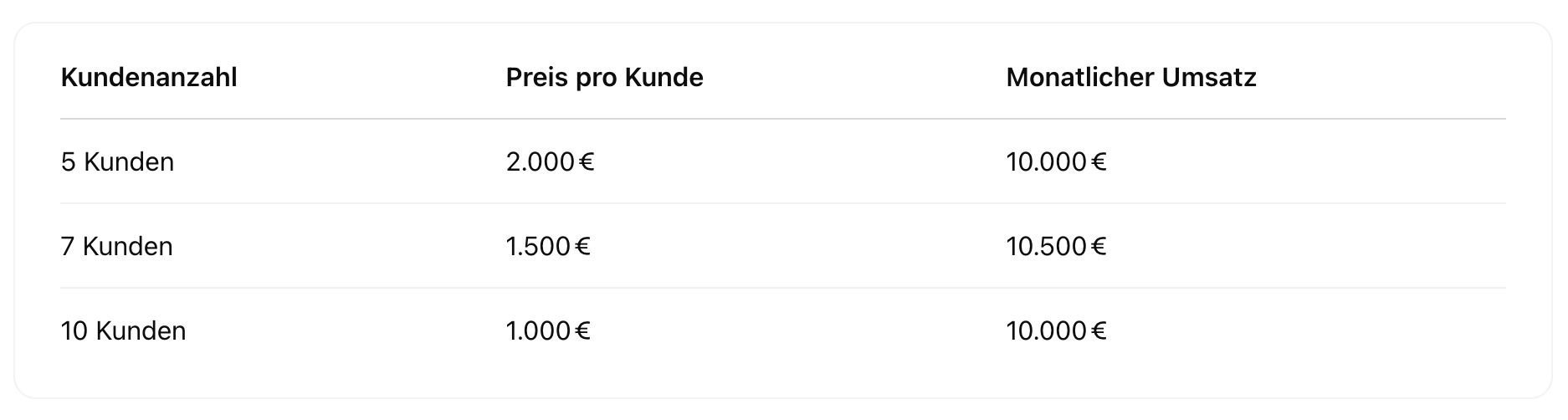The height and width of the screenshot is (420, 1568).
Task: Click the Kundenanzahl column header
Action: 149,78
